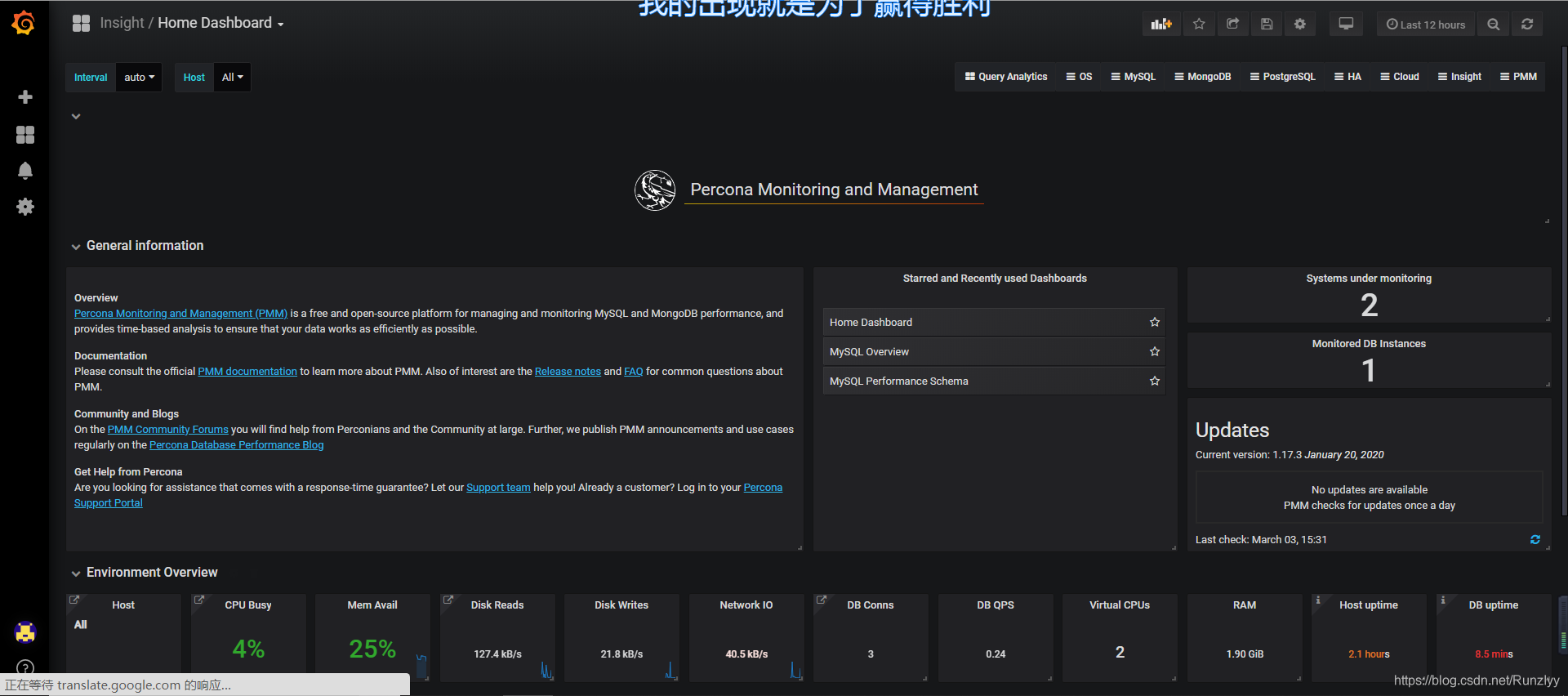Open the MySQL menu
Screen dimensions: 1568x696
[1134, 77]
